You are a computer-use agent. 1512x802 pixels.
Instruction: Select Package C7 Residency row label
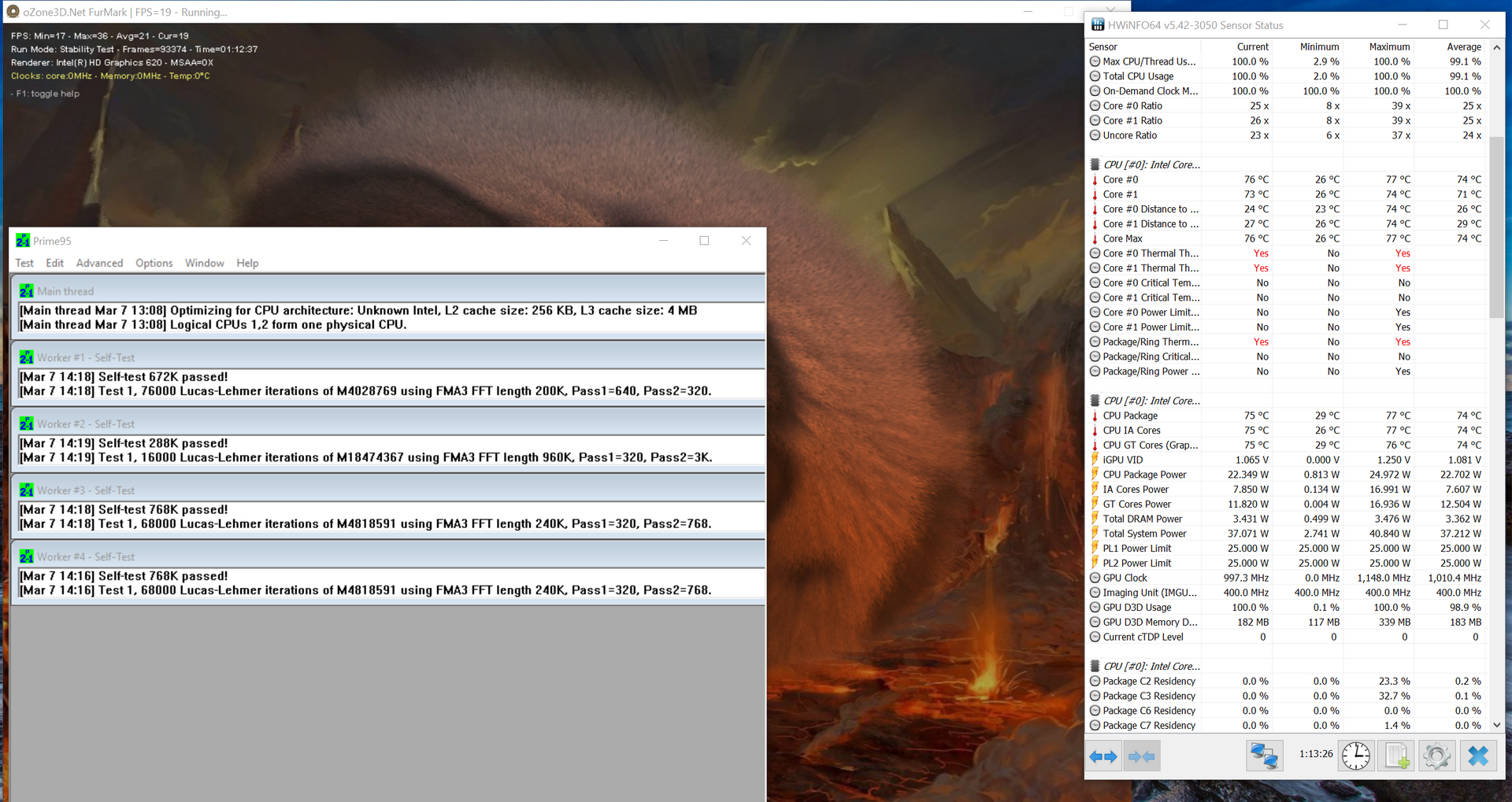click(x=1149, y=726)
